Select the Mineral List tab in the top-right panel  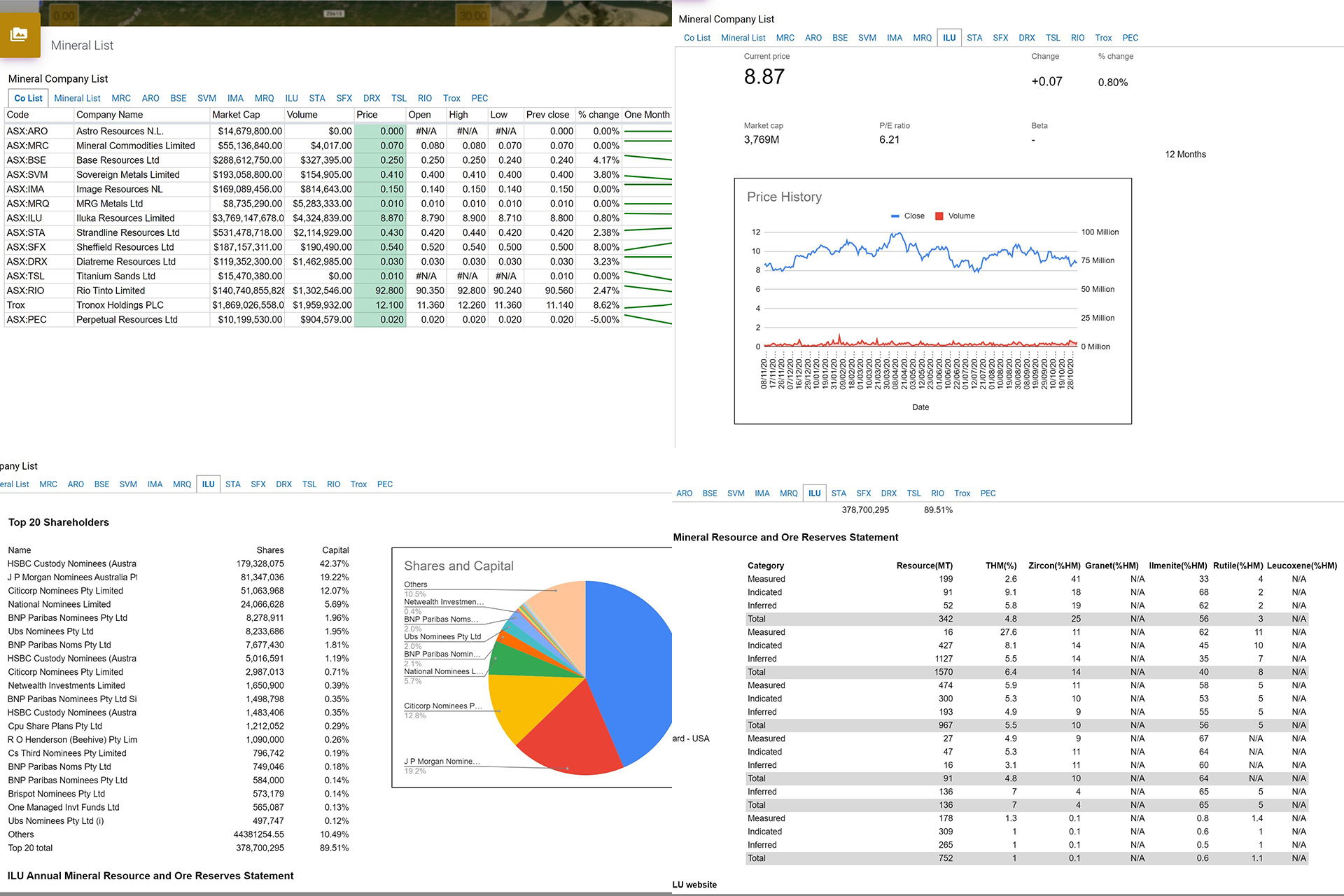tap(743, 38)
